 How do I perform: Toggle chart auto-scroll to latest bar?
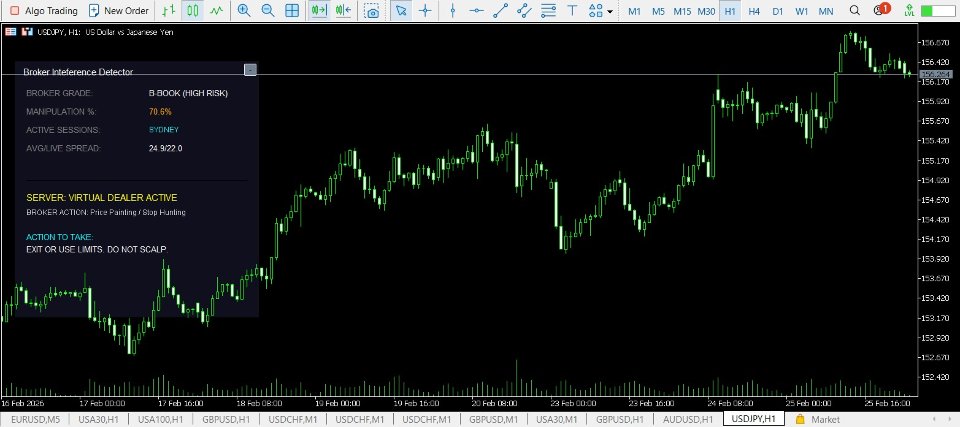coord(318,10)
